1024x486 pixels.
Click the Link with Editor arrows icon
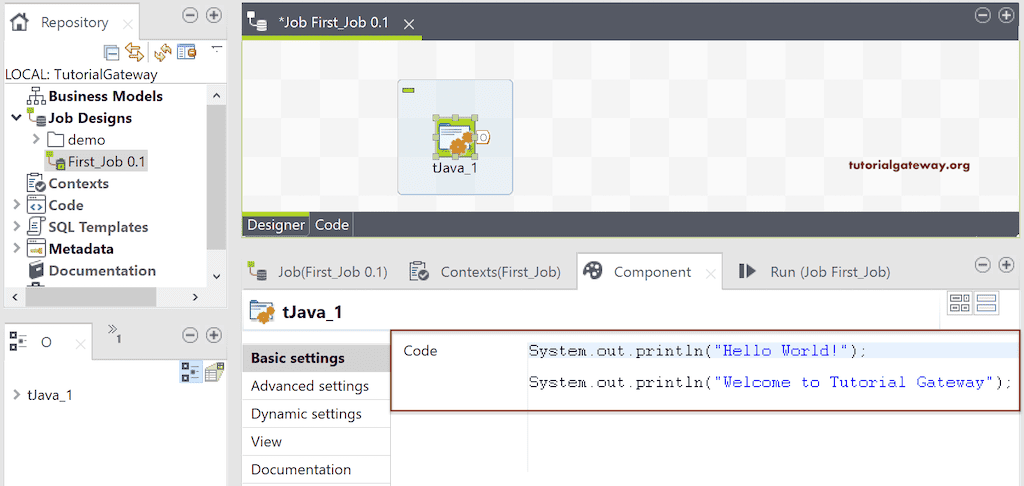134,52
